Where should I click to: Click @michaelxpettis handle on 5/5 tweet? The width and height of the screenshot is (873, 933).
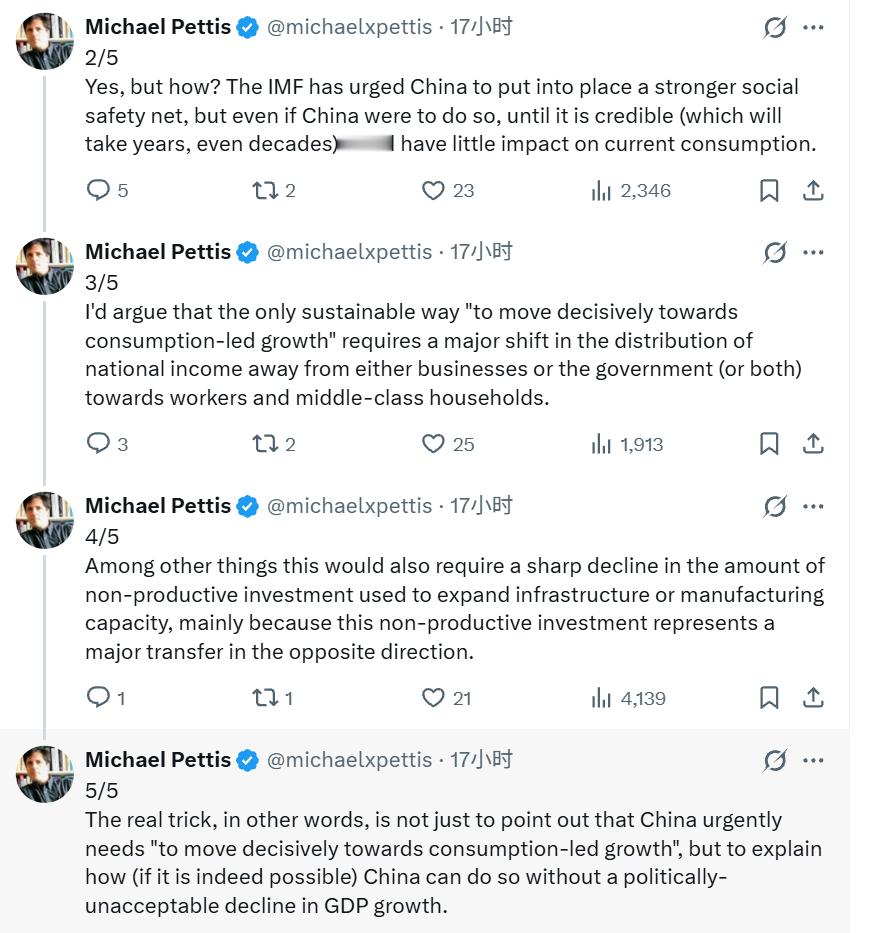click(349, 760)
